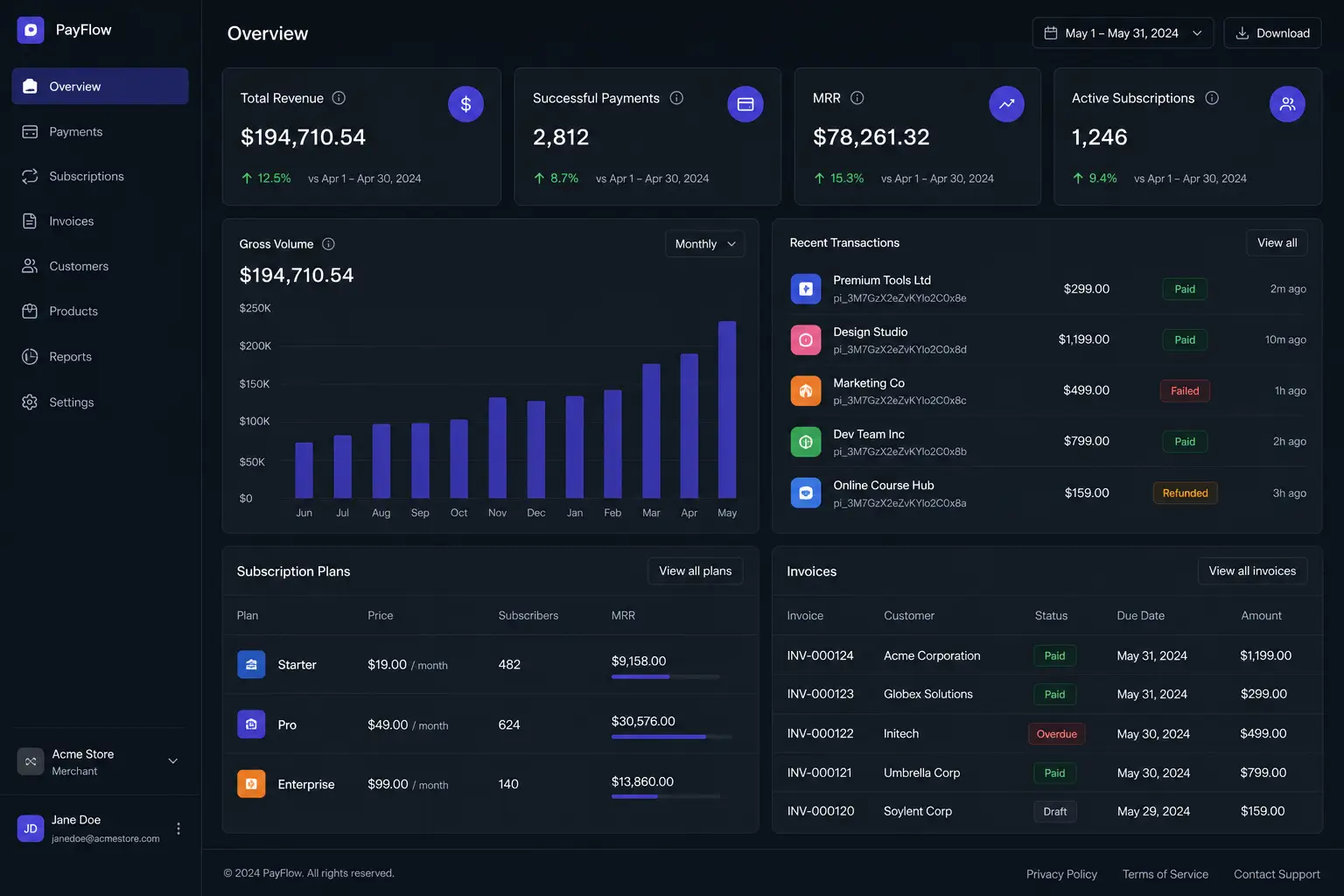Click the Acme Store merchant icon
Viewport: 1344px width, 896px height.
tap(31, 761)
